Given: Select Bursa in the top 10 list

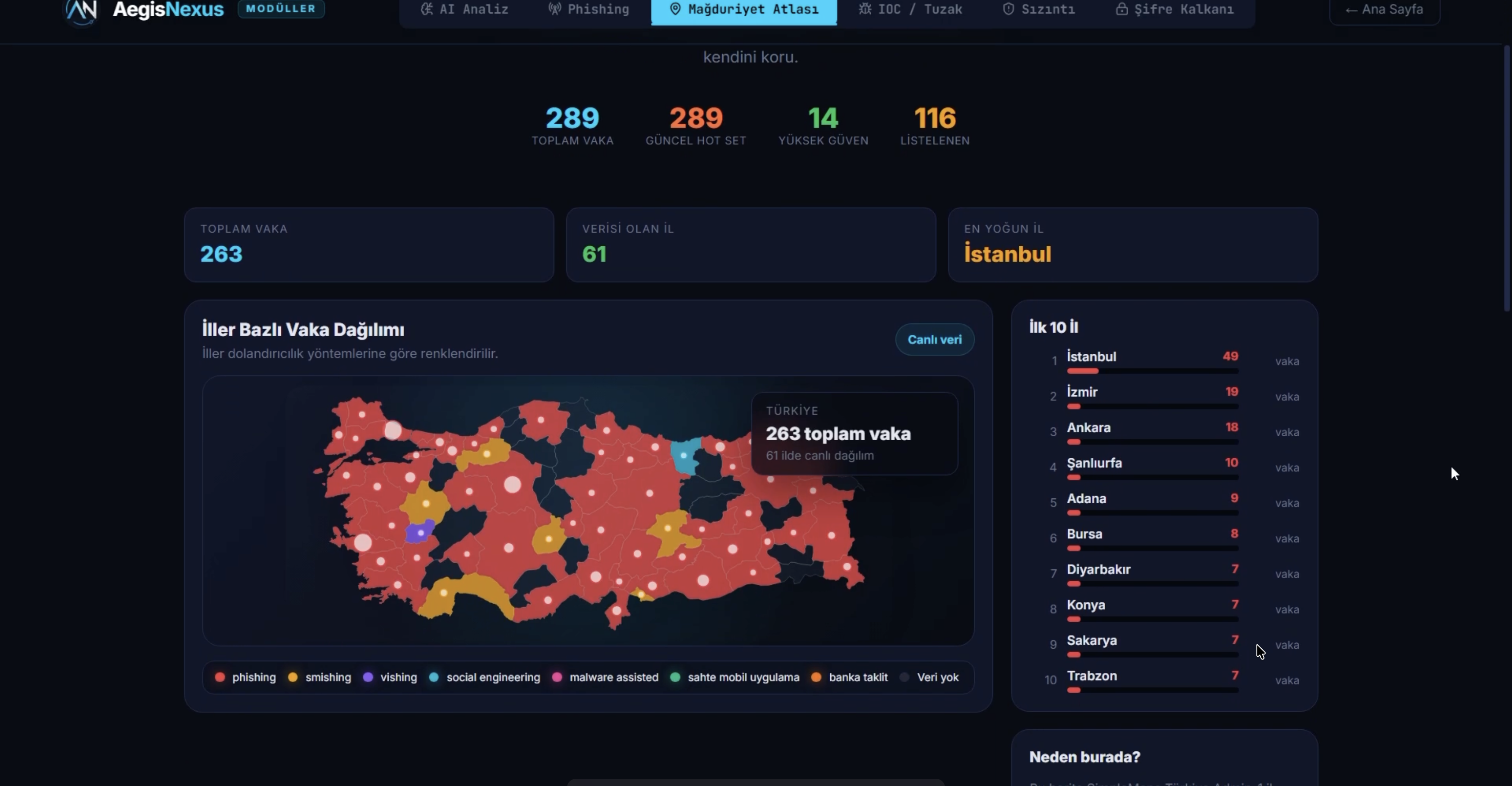Looking at the screenshot, I should pos(1164,538).
